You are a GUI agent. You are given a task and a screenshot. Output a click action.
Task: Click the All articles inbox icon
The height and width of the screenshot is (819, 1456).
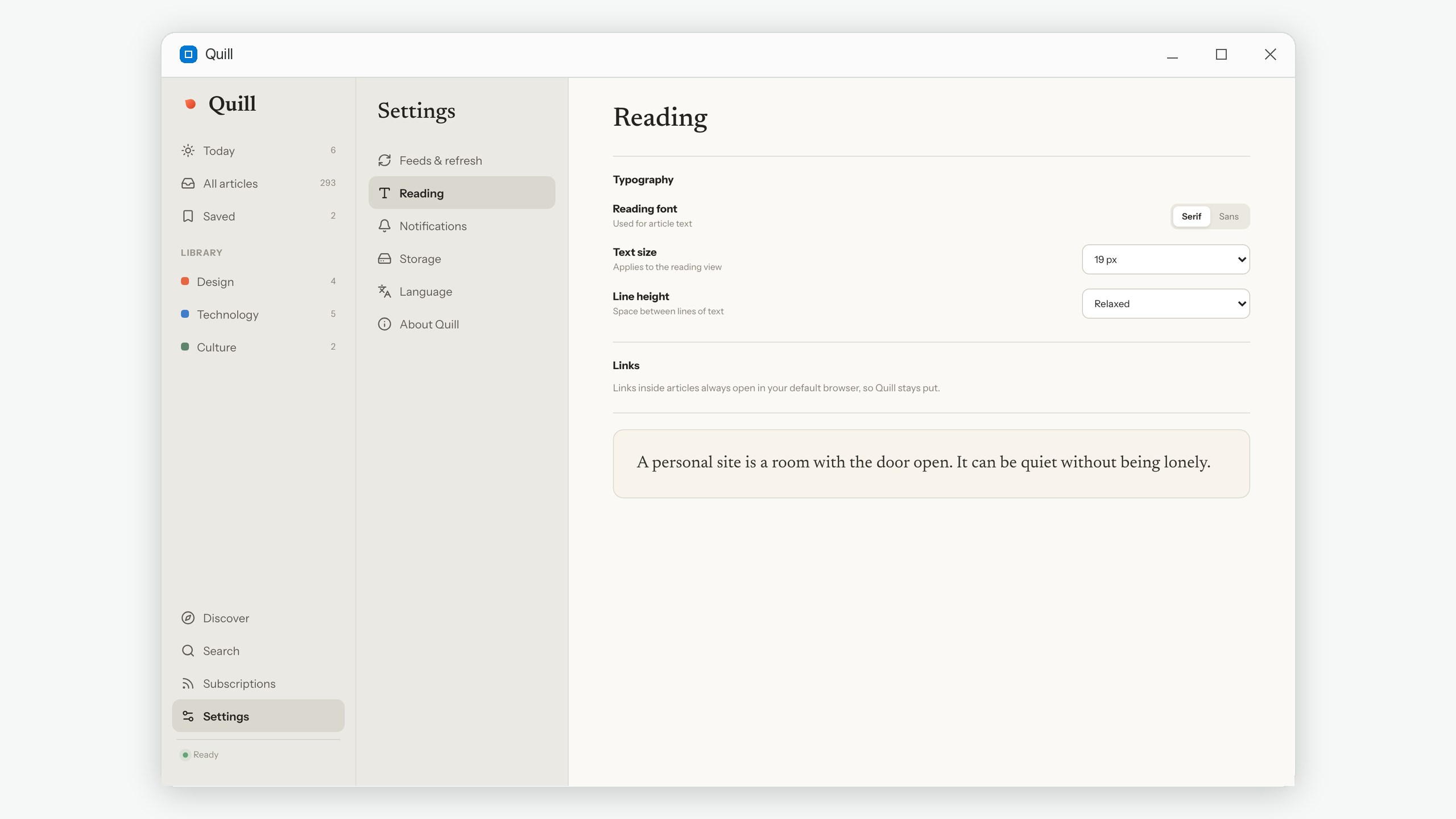[188, 183]
